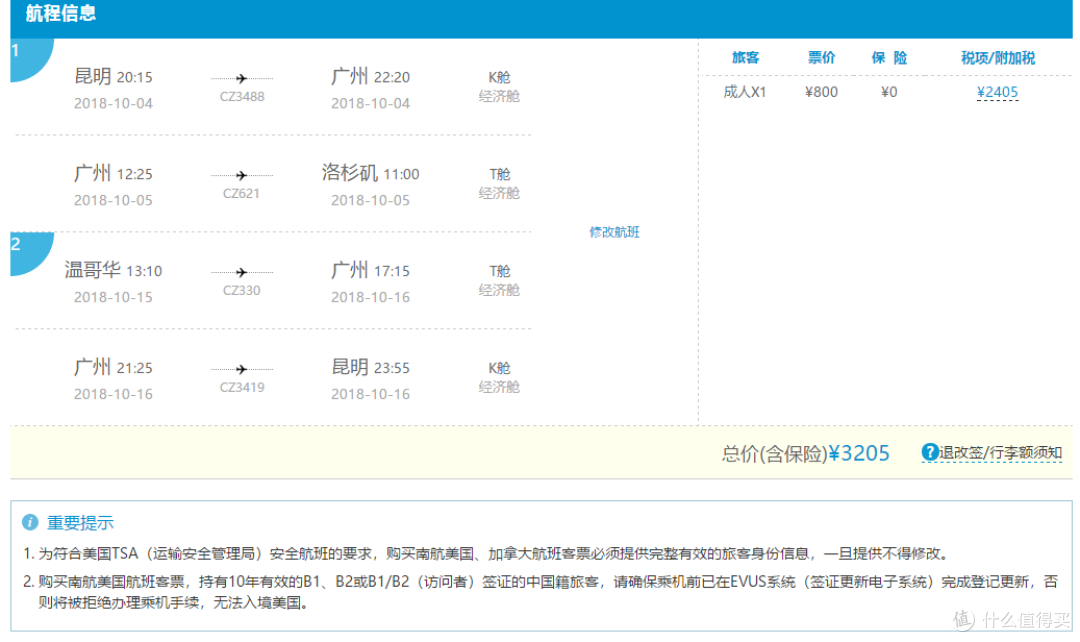The height and width of the screenshot is (642, 1080).
Task: Click the 修改航班 link
Action: click(x=614, y=232)
